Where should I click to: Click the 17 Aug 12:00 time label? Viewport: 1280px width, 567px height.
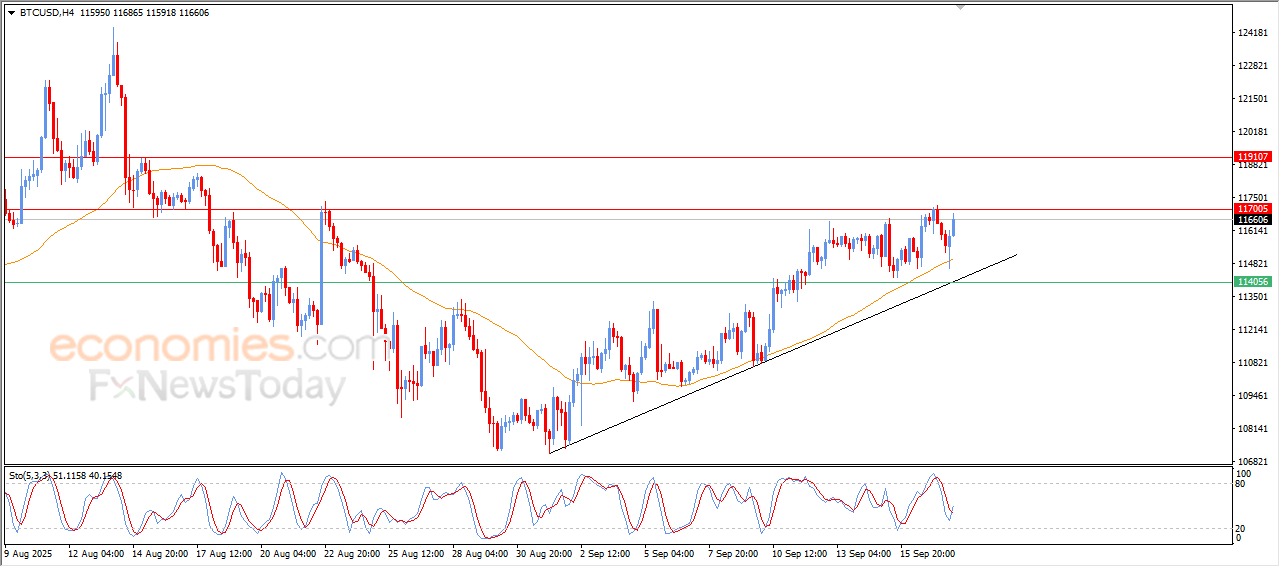point(224,552)
